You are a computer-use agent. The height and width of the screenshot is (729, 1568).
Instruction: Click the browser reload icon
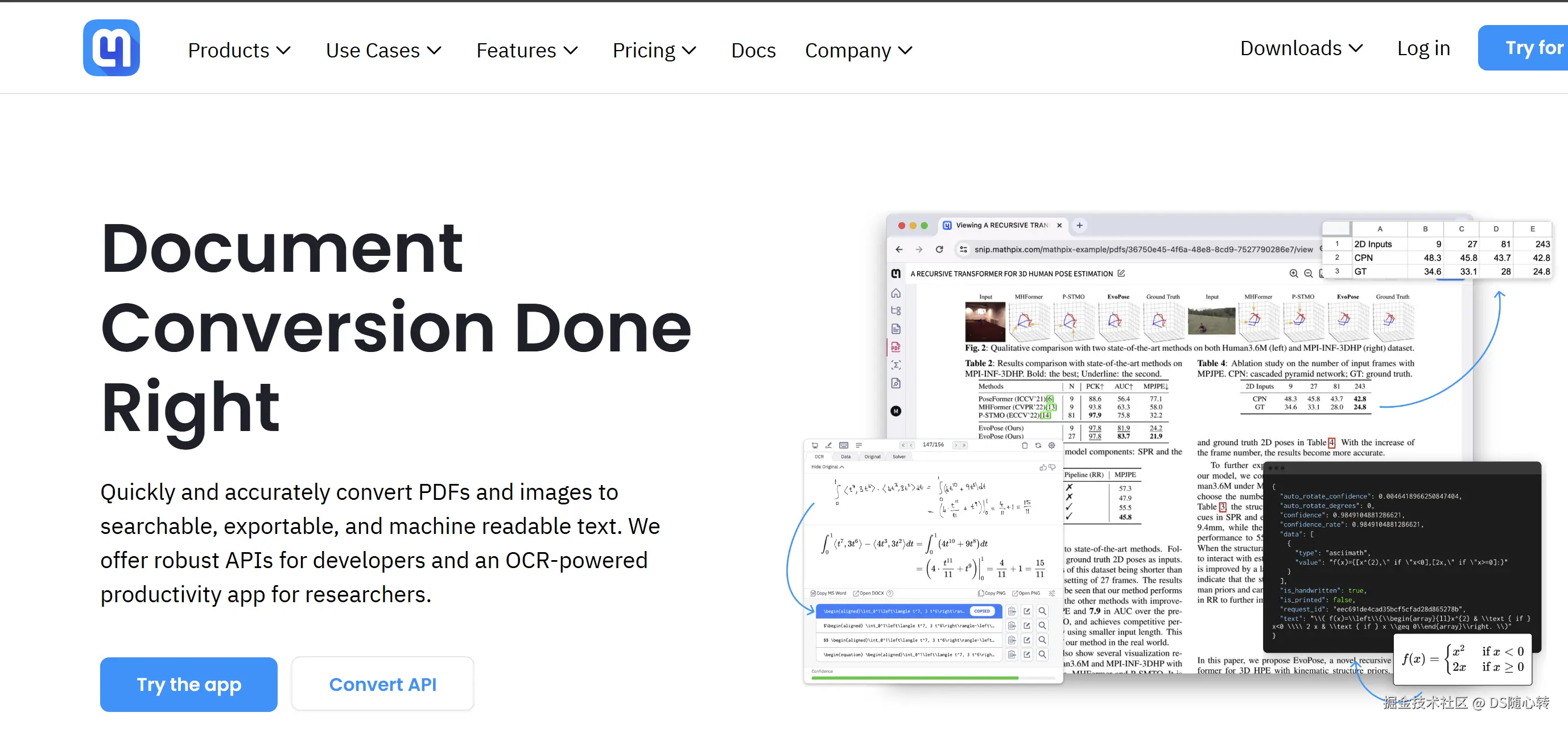939,250
